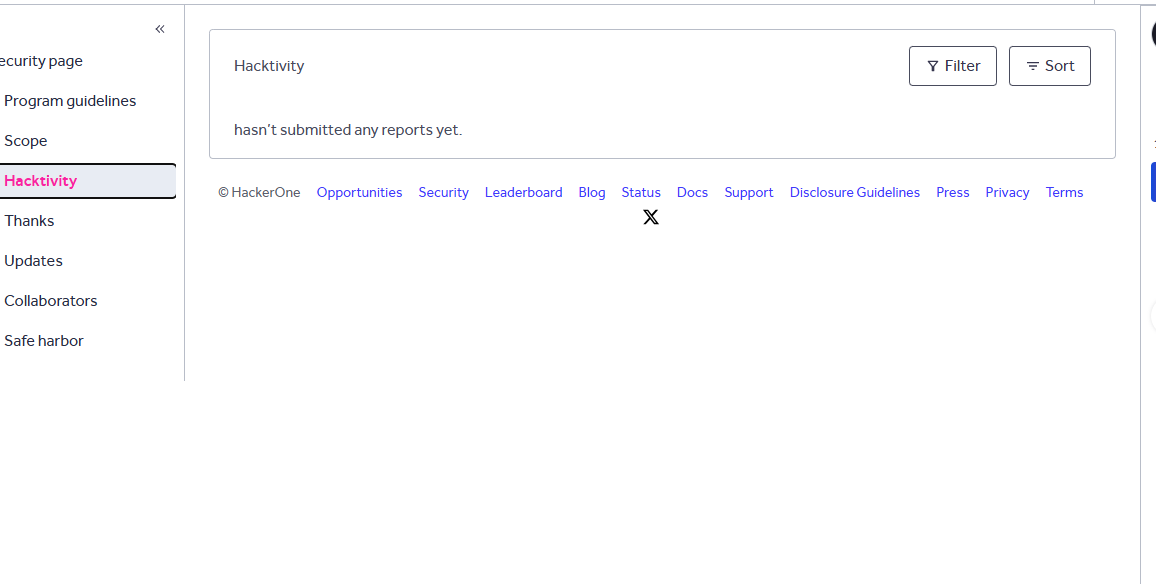This screenshot has width=1156, height=584.
Task: Select the Hacktivity sidebar item
Action: click(x=88, y=181)
